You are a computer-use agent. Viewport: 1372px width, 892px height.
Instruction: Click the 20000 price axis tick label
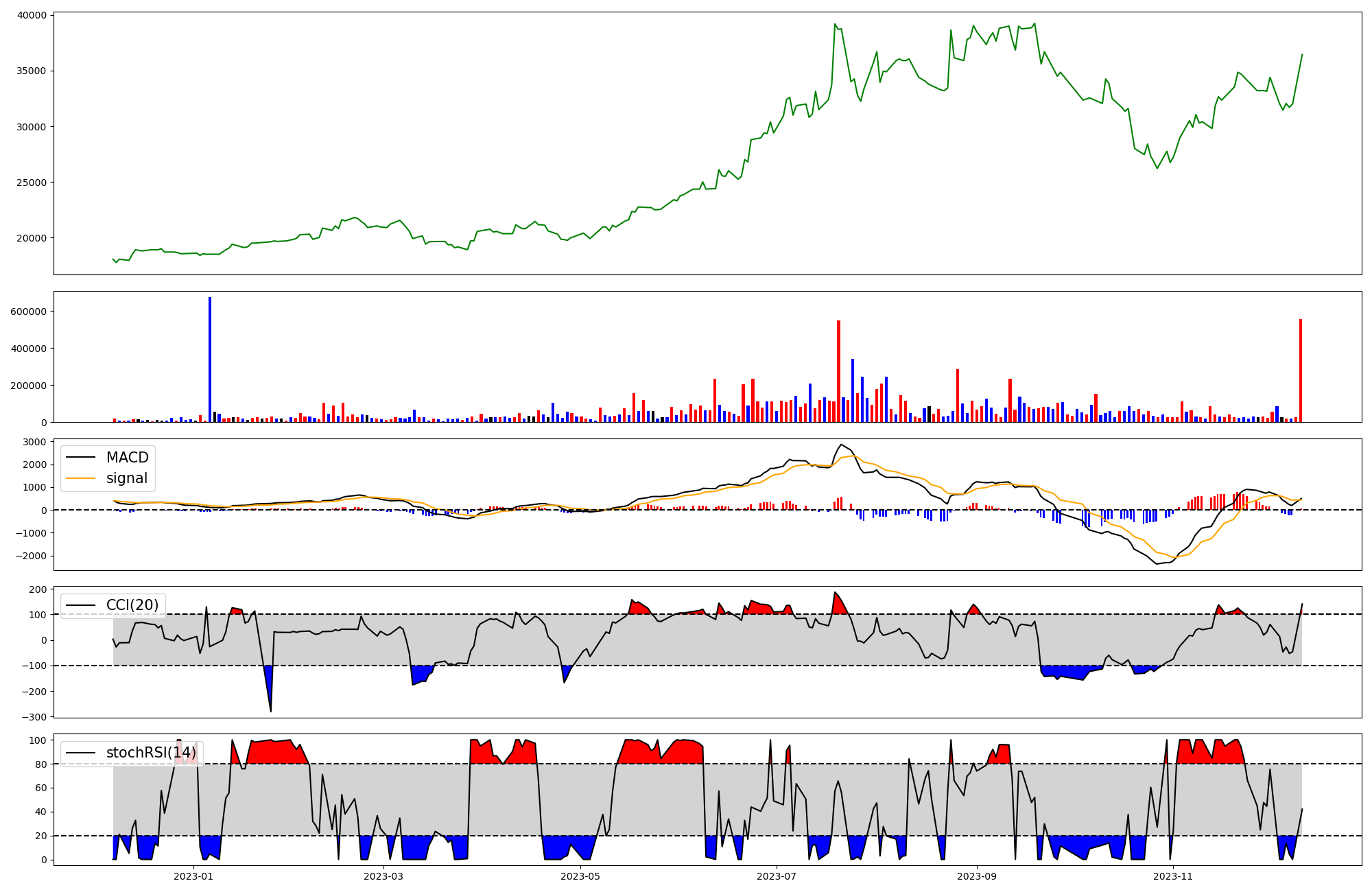coord(30,238)
